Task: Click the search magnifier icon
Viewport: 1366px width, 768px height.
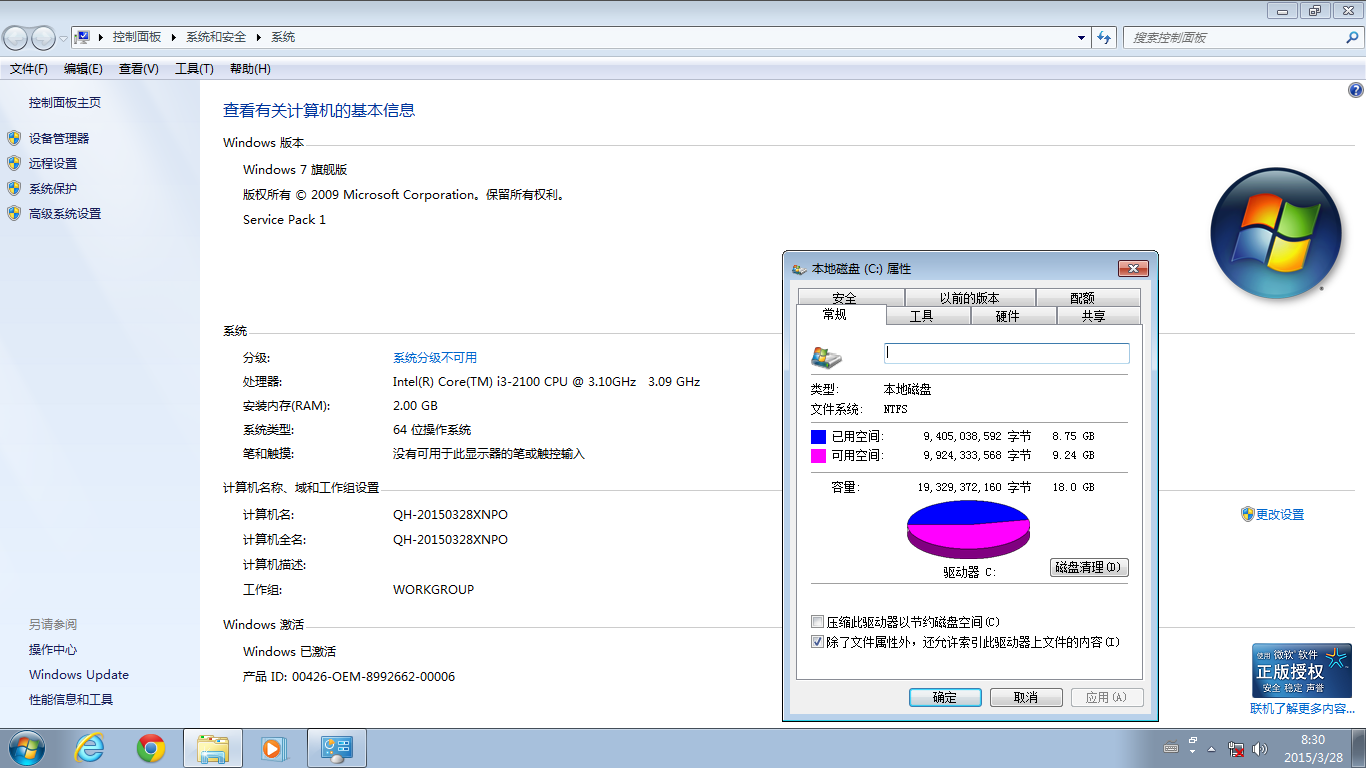Action: pos(1352,38)
